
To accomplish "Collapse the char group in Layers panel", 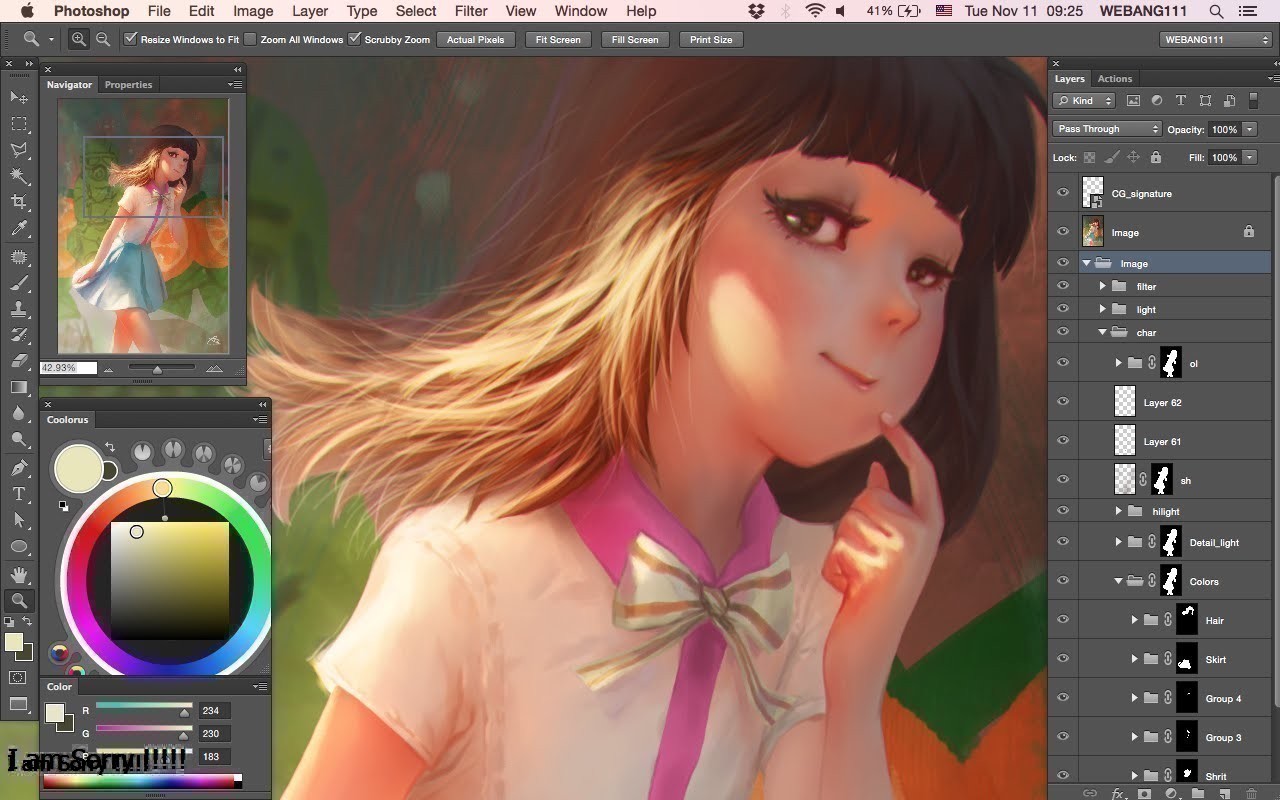I will point(1100,331).
